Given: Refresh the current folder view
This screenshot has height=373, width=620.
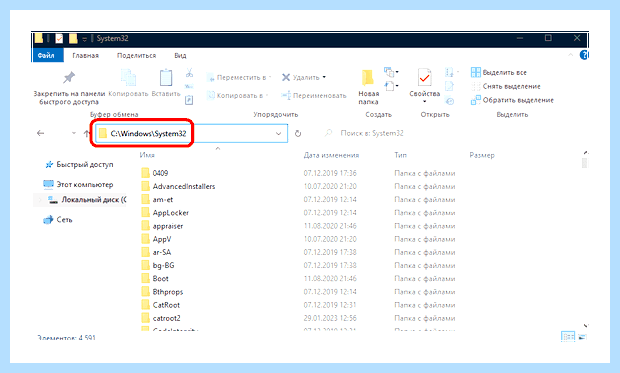Looking at the screenshot, I should (x=298, y=134).
